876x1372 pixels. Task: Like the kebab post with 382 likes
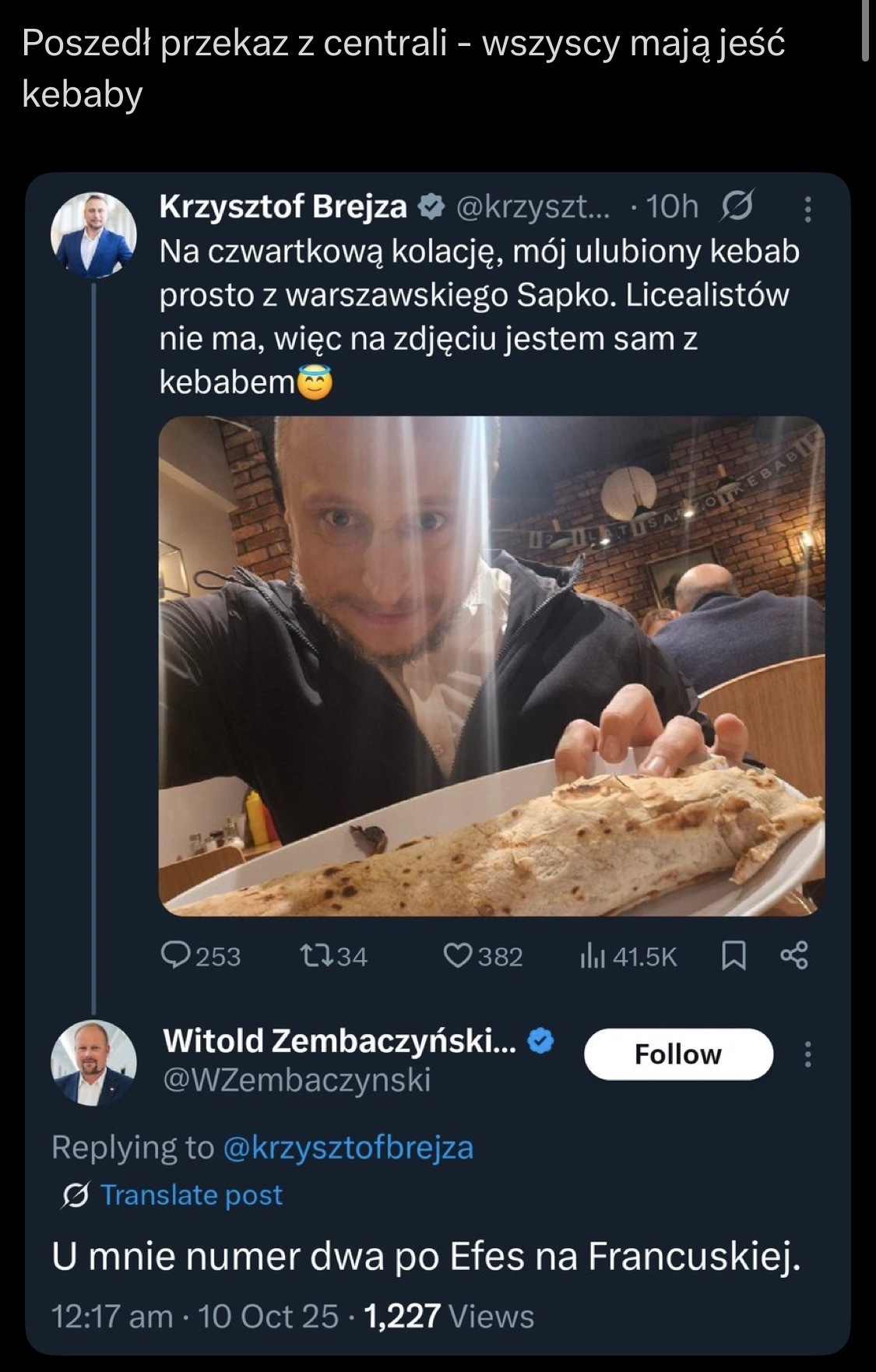coord(458,955)
